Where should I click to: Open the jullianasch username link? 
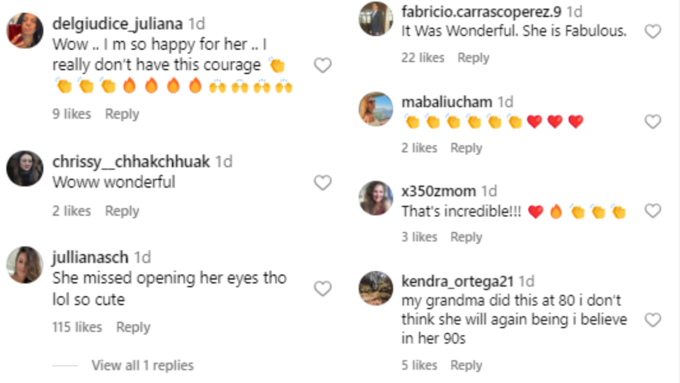90,258
